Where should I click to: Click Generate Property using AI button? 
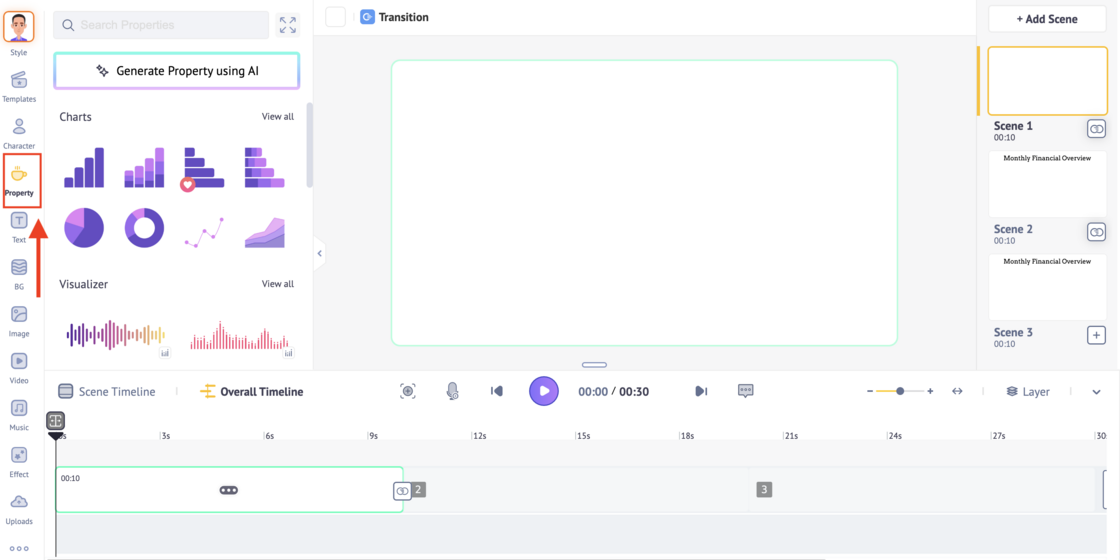coord(177,71)
